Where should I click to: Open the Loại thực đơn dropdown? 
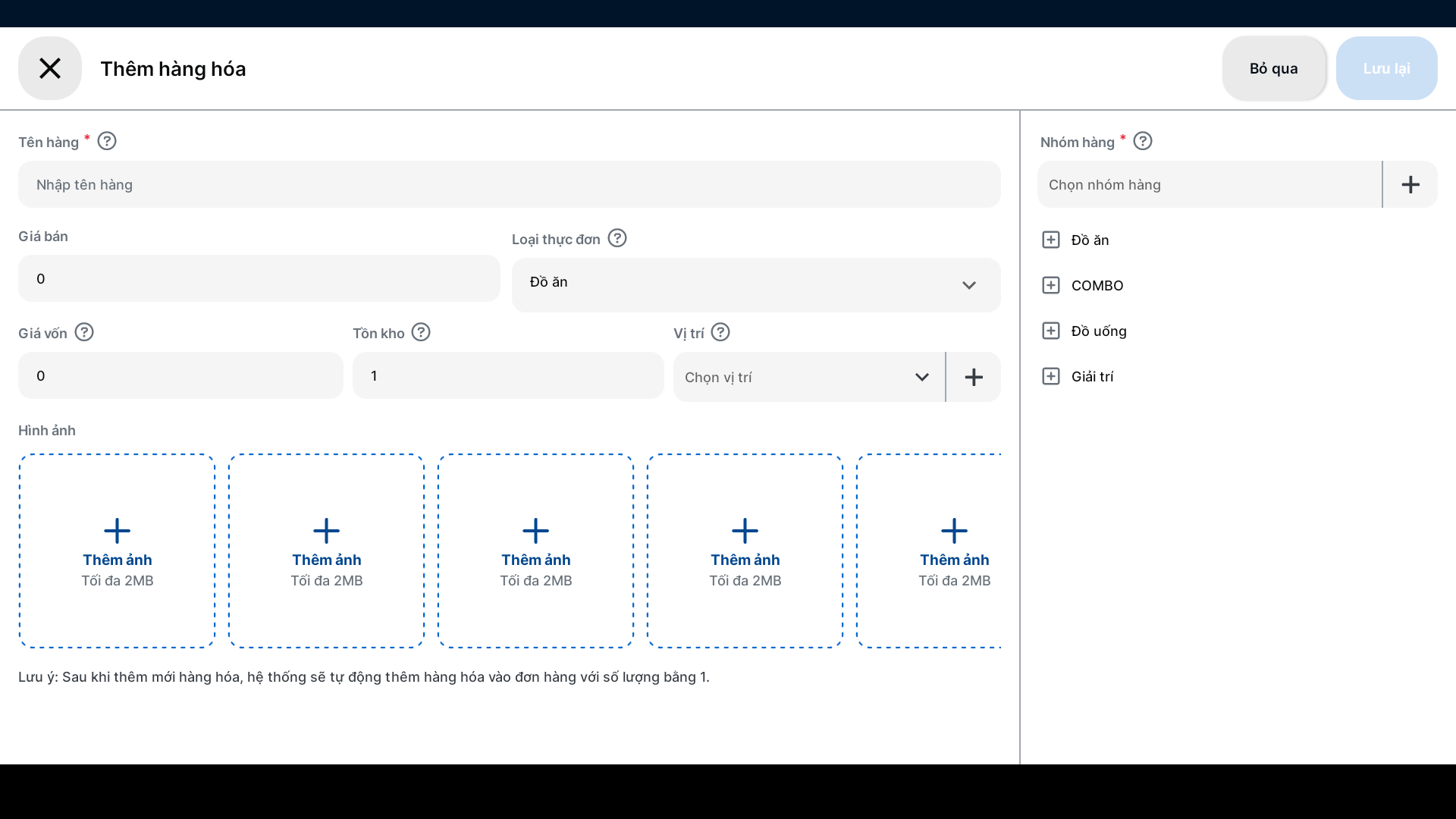(x=755, y=284)
